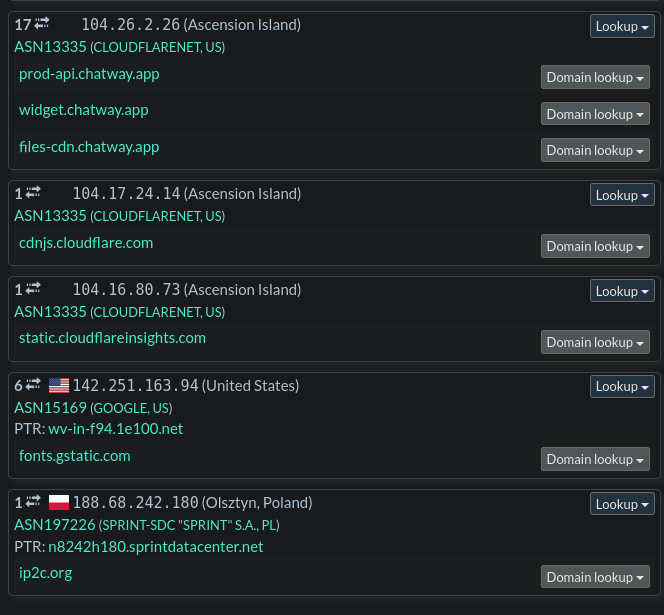Click PTR link wv-in-f94.1e100.net
This screenshot has width=664, height=615.
tap(116, 428)
